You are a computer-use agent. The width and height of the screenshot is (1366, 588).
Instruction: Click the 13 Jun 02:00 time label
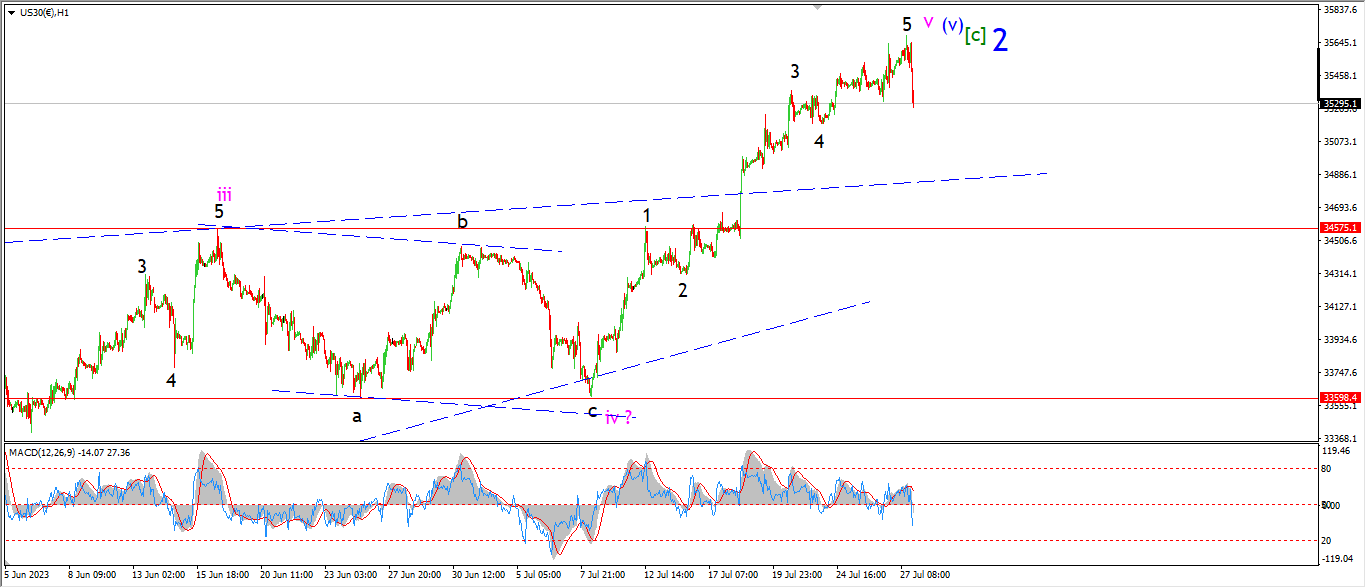[158, 575]
